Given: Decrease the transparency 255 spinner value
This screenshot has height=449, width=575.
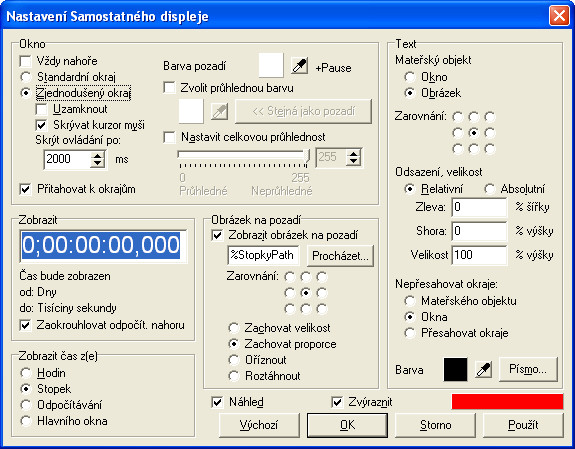Looking at the screenshot, I should coord(354,161).
